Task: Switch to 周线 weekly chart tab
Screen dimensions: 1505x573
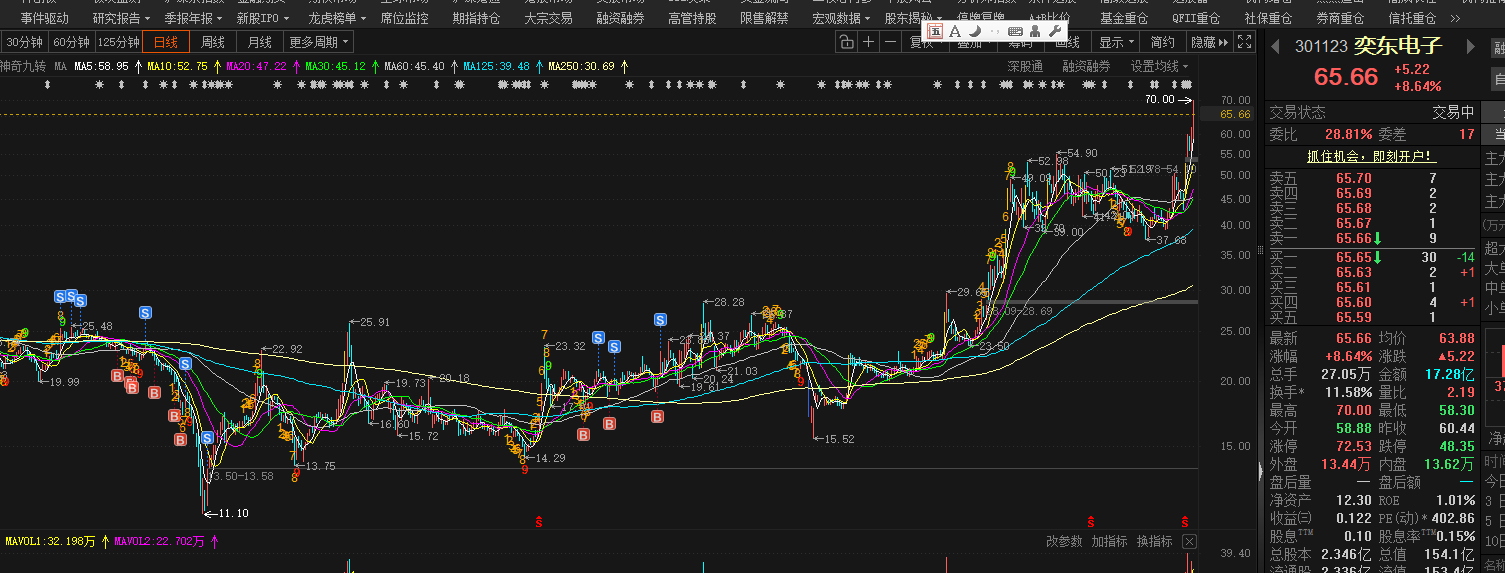Action: click(x=213, y=42)
